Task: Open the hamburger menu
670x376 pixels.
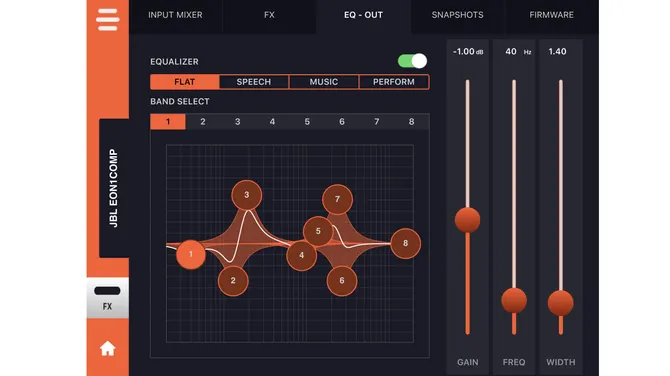Action: coord(108,20)
